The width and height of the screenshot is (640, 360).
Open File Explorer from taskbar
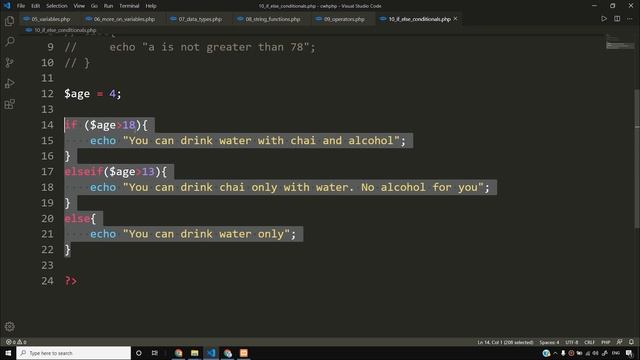pos(195,353)
